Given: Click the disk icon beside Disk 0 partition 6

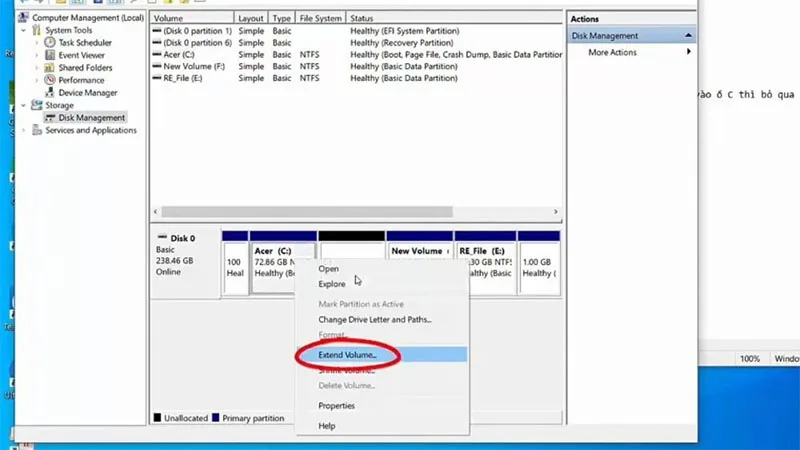Looking at the screenshot, I should [157, 42].
